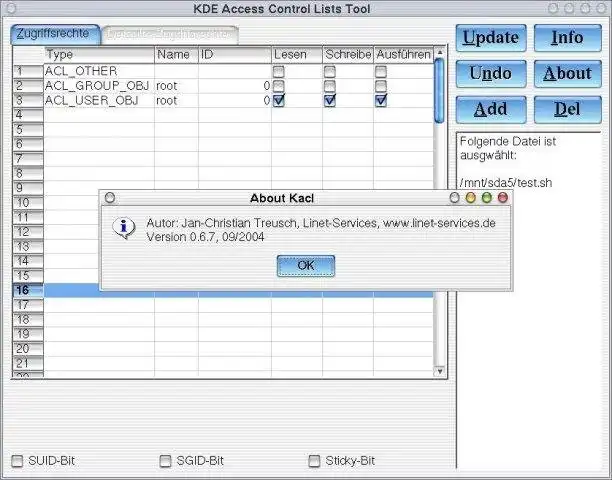Enable the Sticky-Bit checkbox
Viewport: 612px width, 480px height.
point(314,461)
